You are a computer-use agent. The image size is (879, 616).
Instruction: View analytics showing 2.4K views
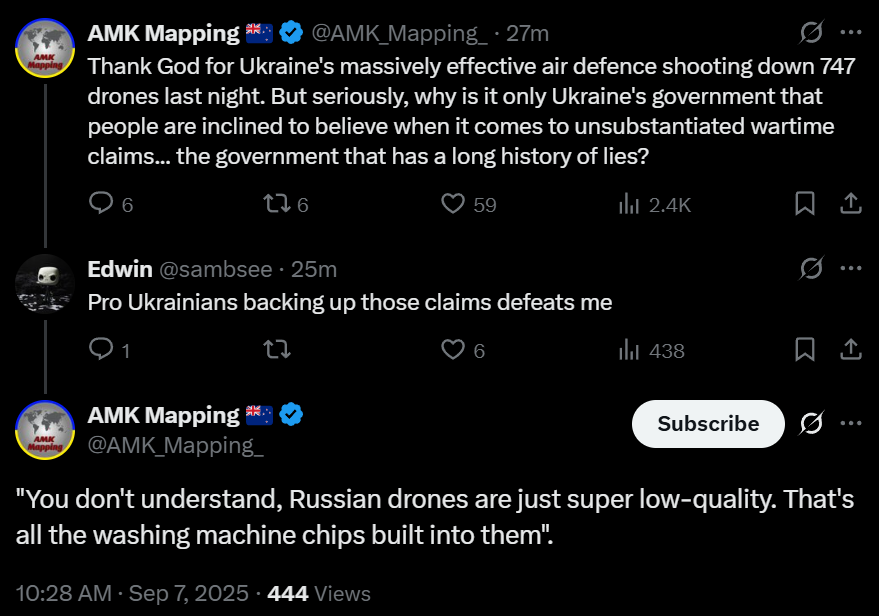tap(654, 205)
